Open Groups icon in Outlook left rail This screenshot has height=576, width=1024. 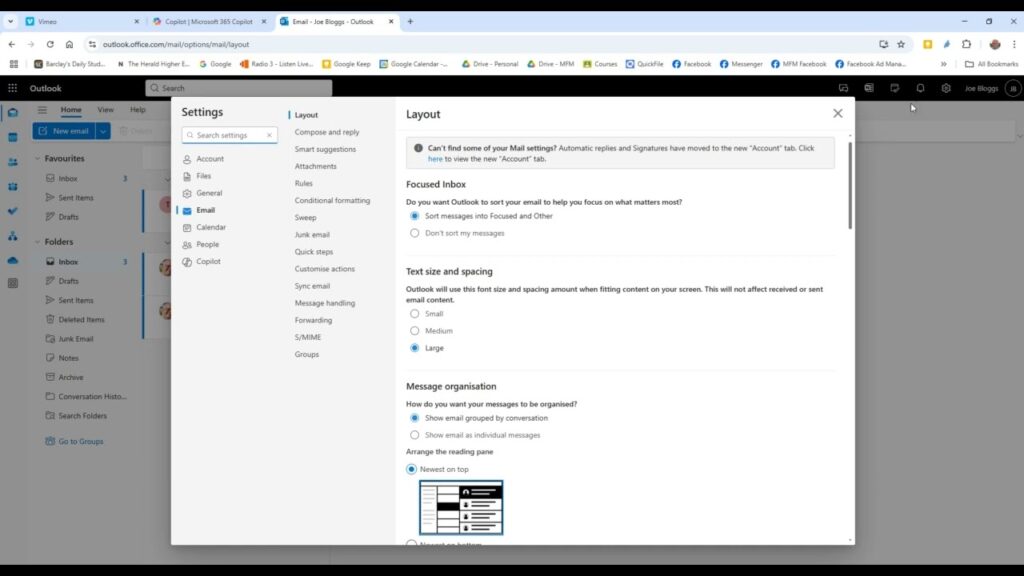pyautogui.click(x=12, y=187)
